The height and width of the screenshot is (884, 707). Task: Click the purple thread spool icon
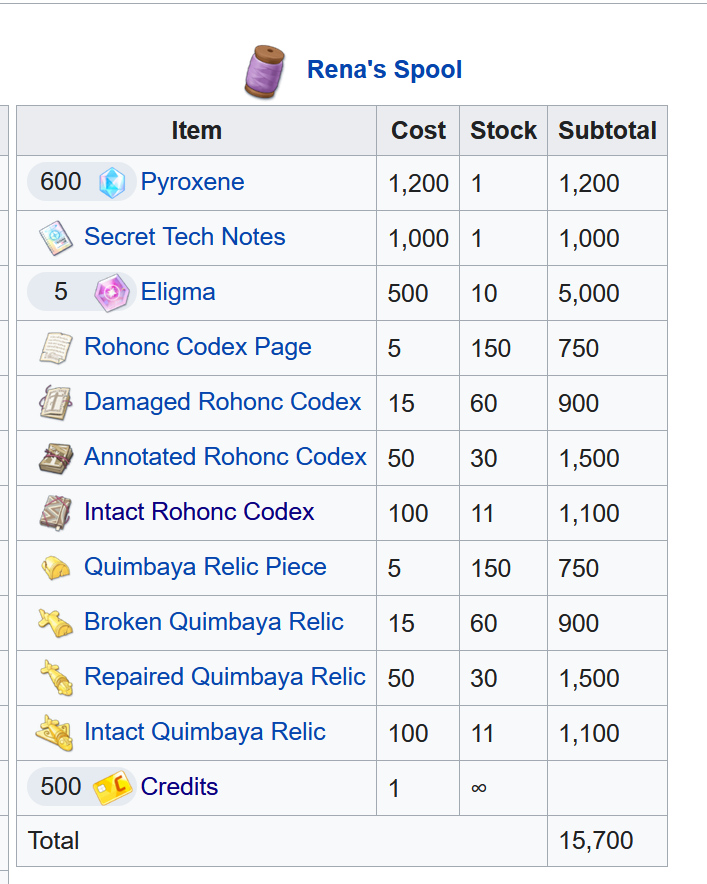265,71
